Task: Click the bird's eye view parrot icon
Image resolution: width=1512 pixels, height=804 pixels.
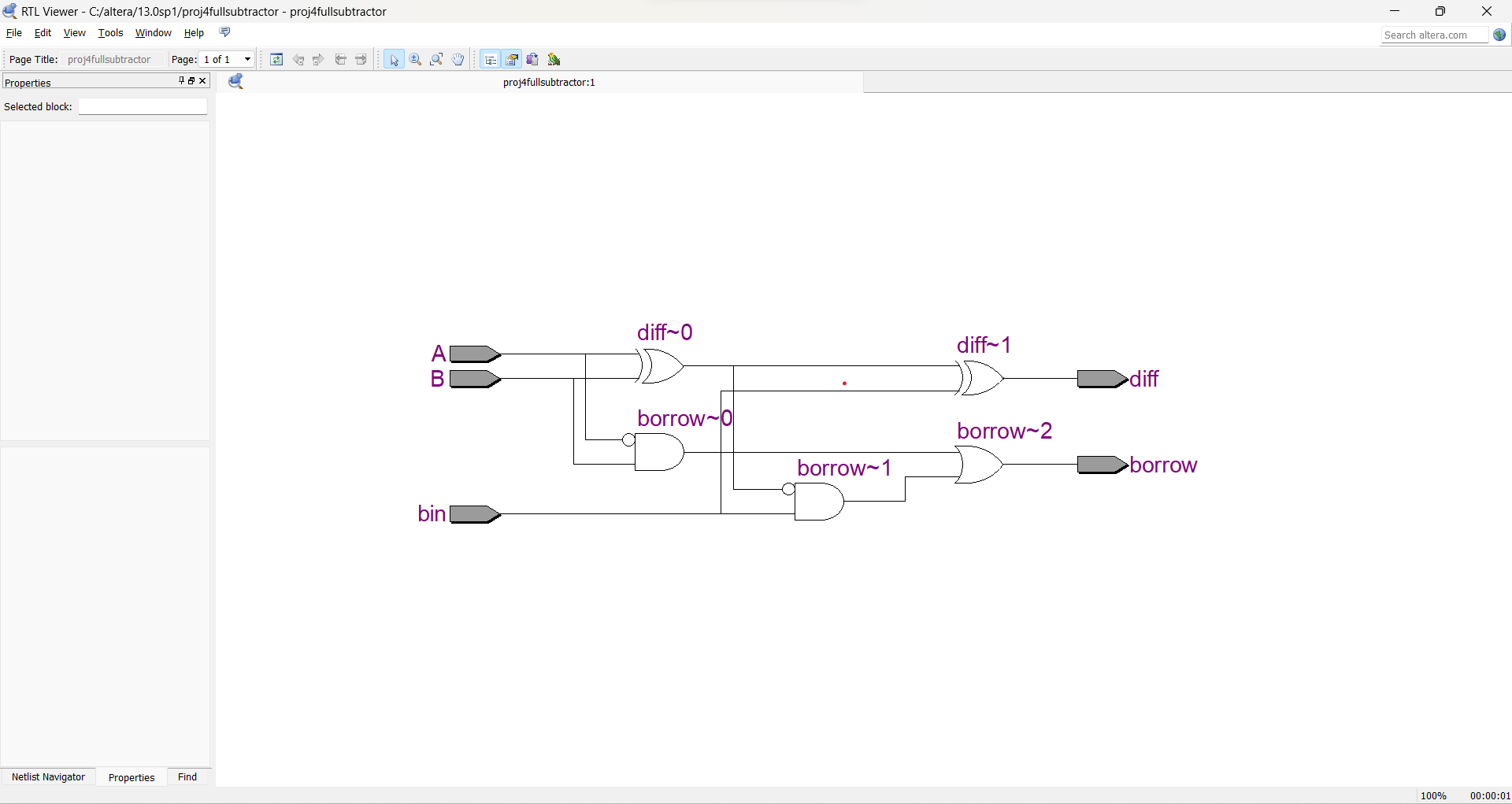Action: (554, 59)
